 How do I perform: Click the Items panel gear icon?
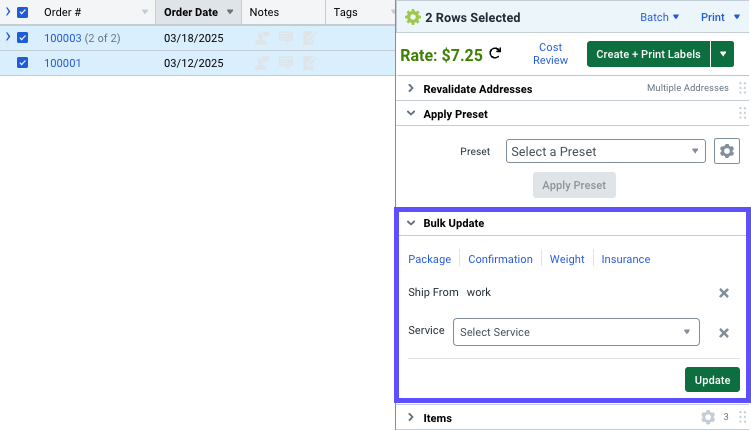pyautogui.click(x=708, y=418)
